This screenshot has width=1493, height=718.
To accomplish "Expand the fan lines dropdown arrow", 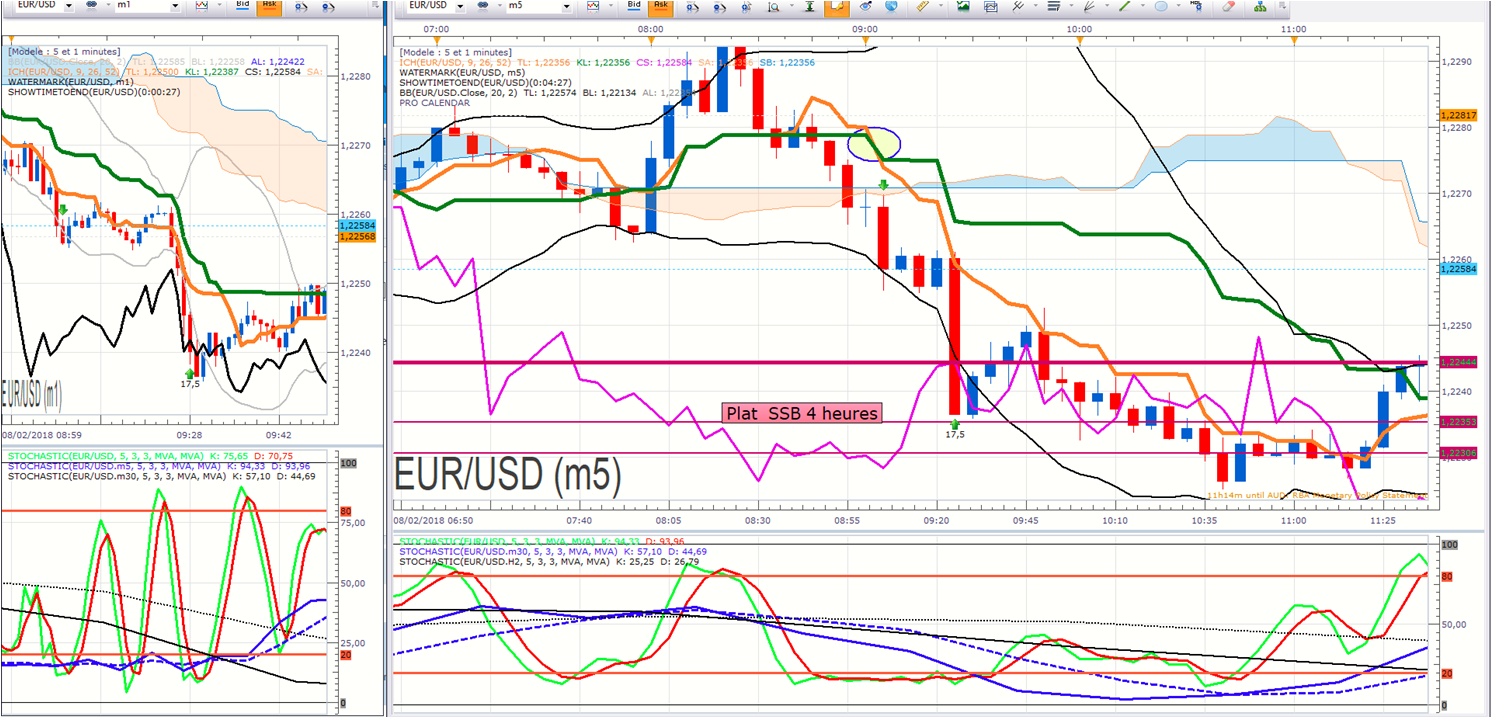I will point(1107,6).
